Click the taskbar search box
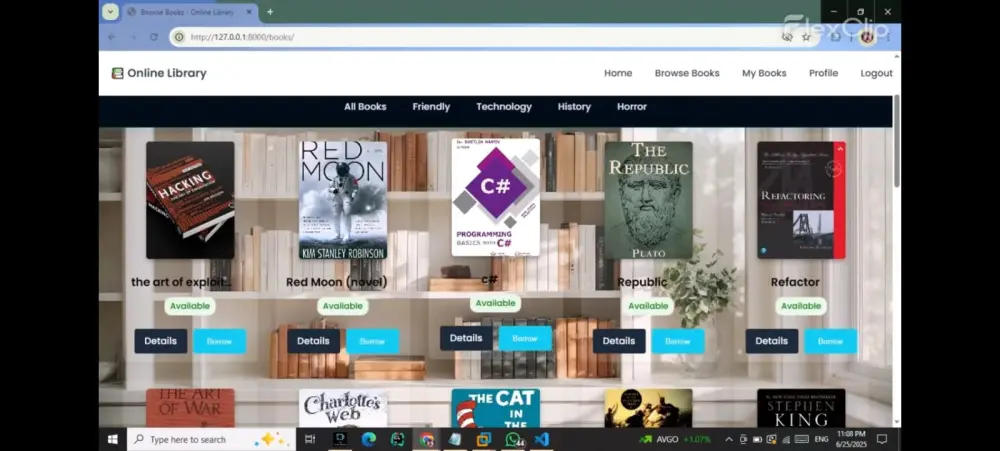The image size is (1000, 451). click(x=212, y=440)
